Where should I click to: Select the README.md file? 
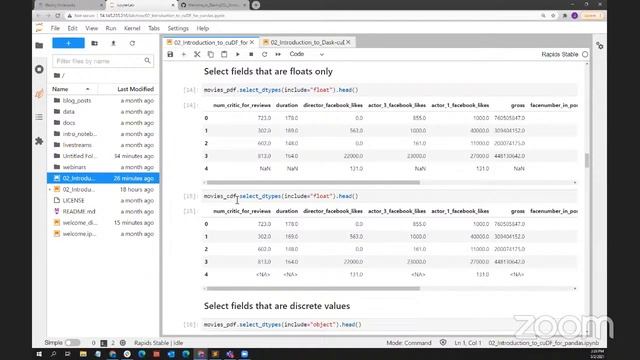[103, 211]
